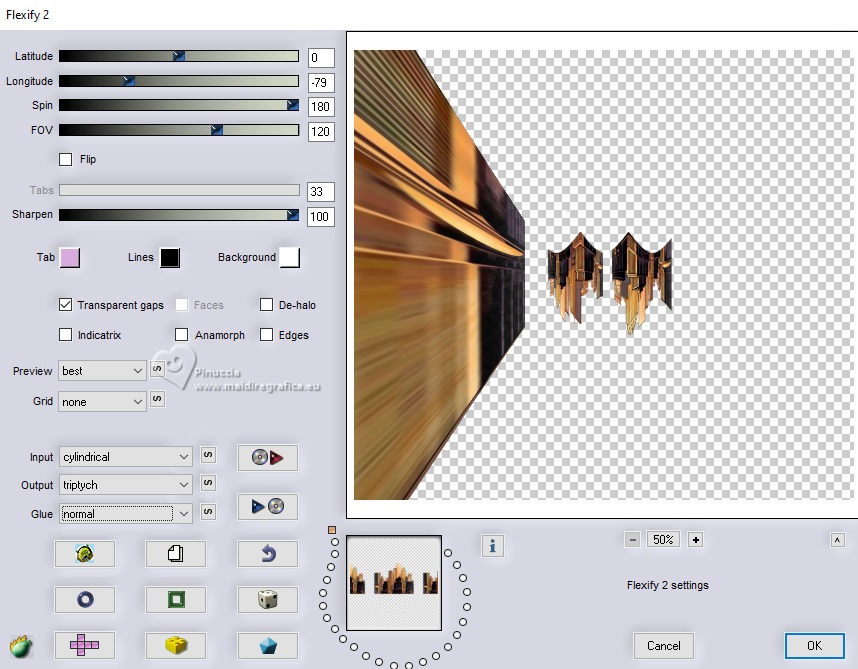Click the Latitude slider handle
Image resolution: width=858 pixels, height=669 pixels.
pyautogui.click(x=179, y=56)
